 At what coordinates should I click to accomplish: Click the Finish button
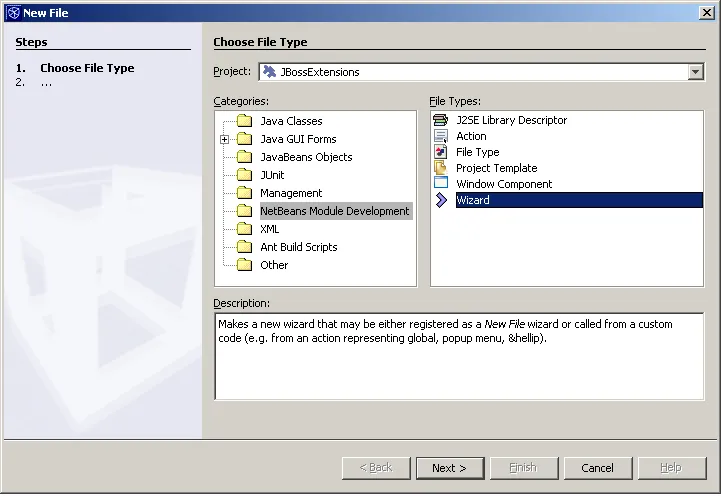pyautogui.click(x=524, y=468)
